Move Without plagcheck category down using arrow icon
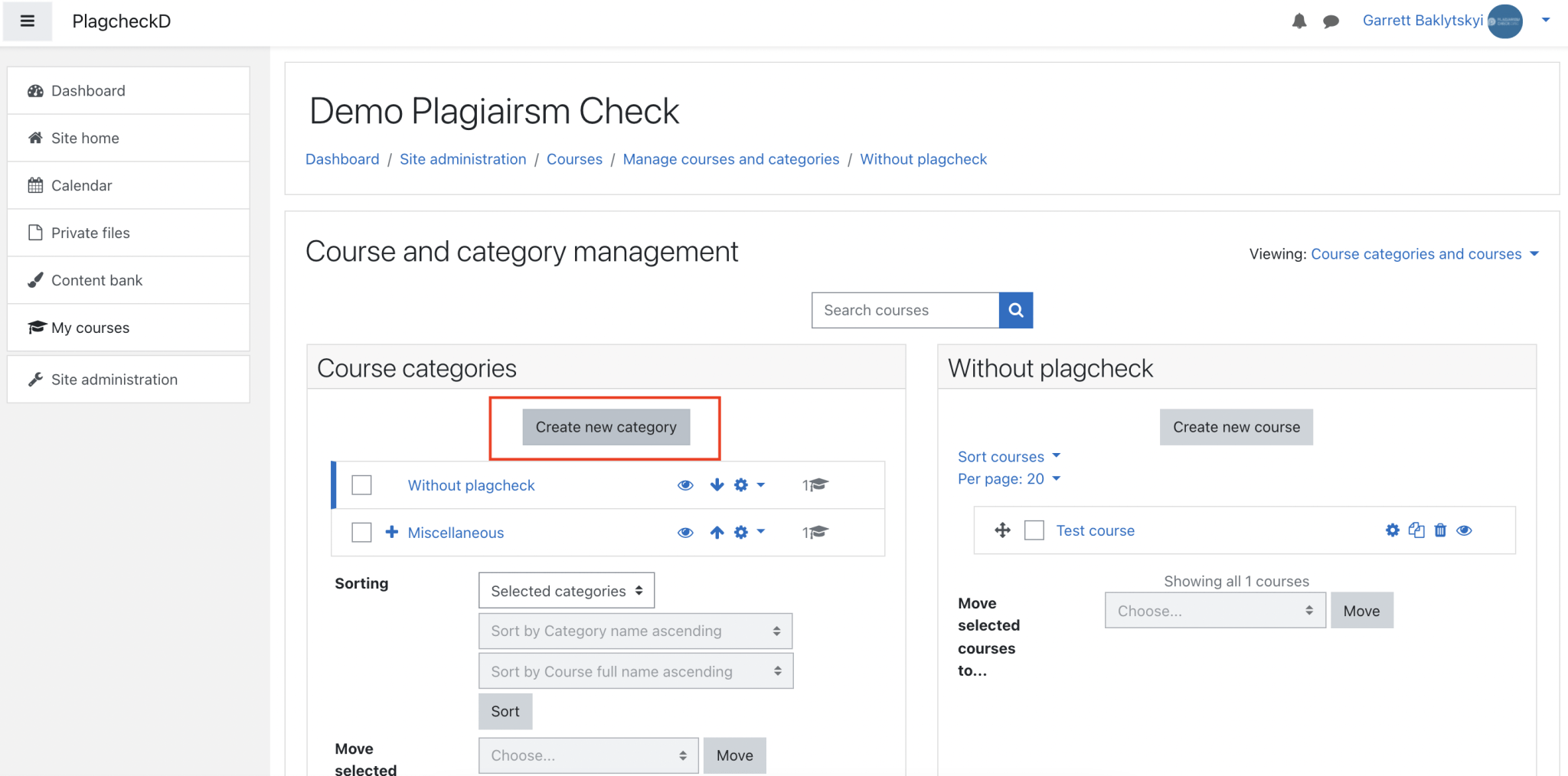1568x776 pixels. (x=717, y=484)
